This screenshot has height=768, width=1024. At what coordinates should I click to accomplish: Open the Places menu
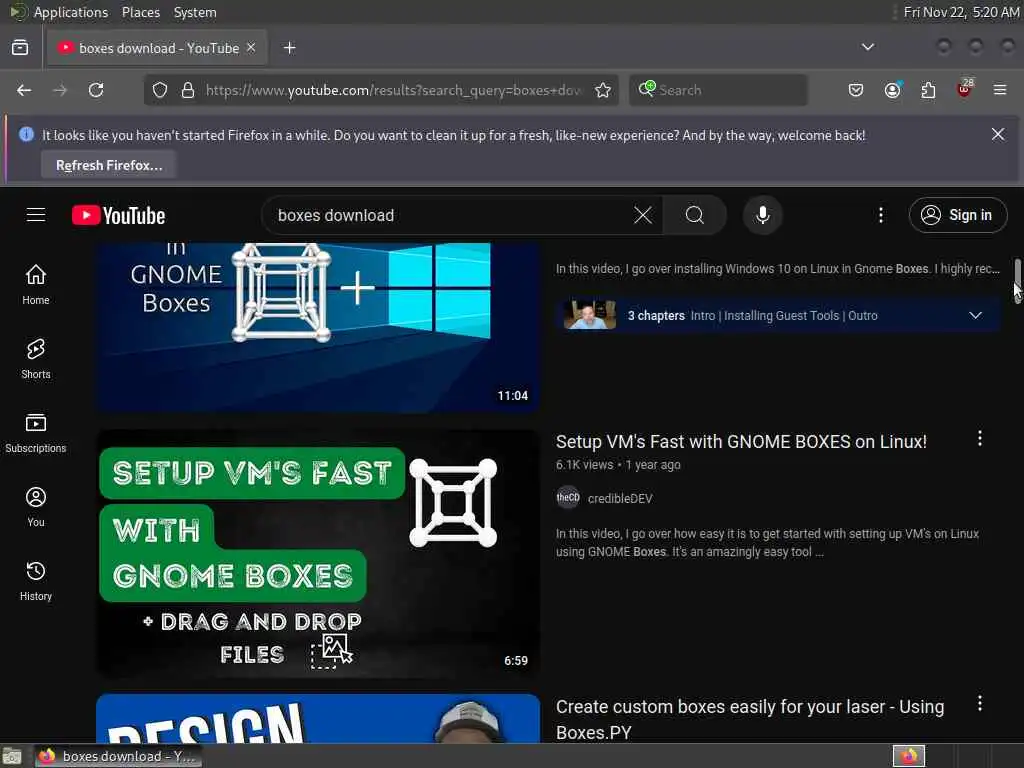[x=140, y=12]
